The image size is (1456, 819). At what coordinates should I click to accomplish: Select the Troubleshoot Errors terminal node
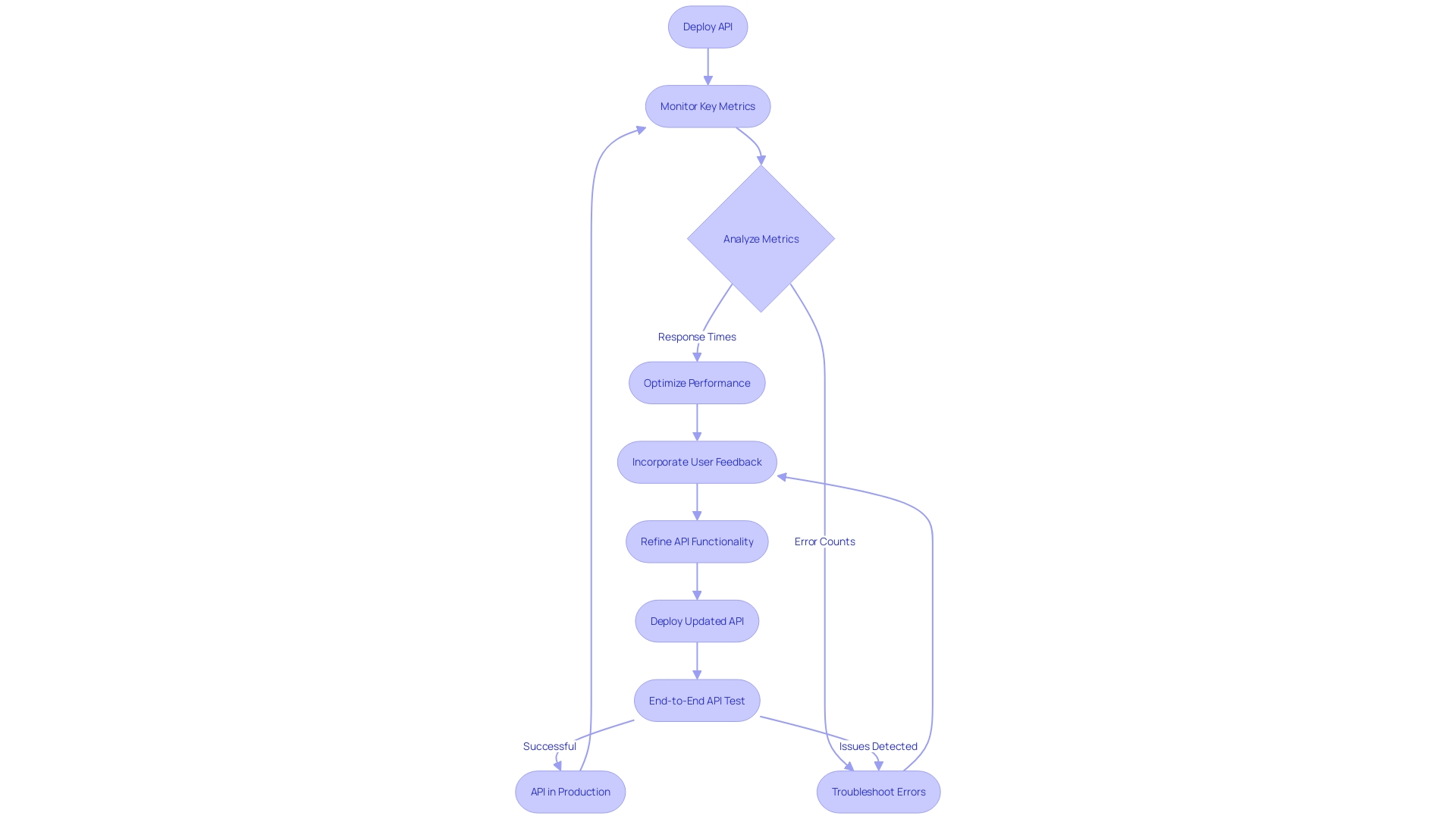879,791
